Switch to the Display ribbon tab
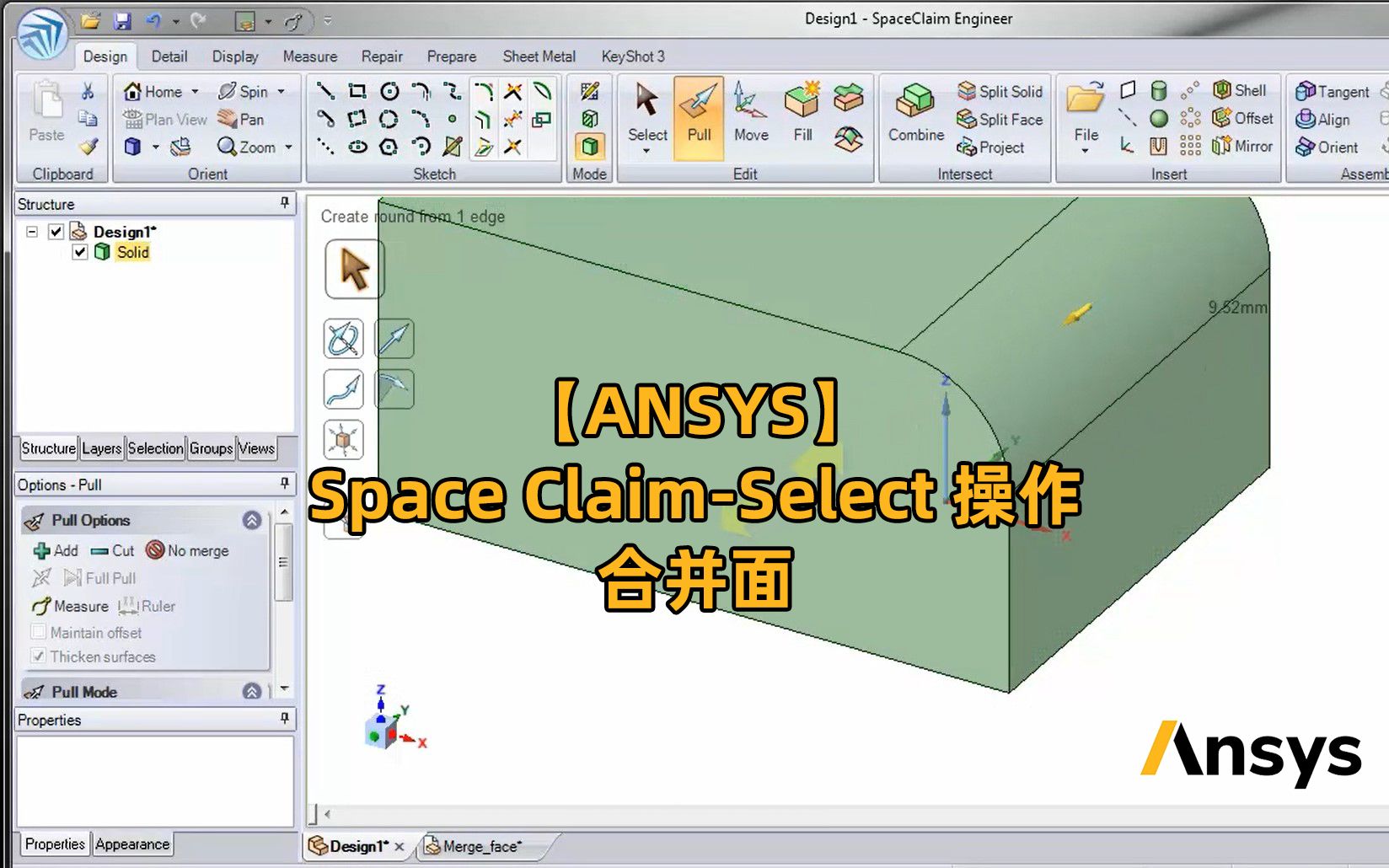This screenshot has height=868, width=1389. [x=235, y=56]
